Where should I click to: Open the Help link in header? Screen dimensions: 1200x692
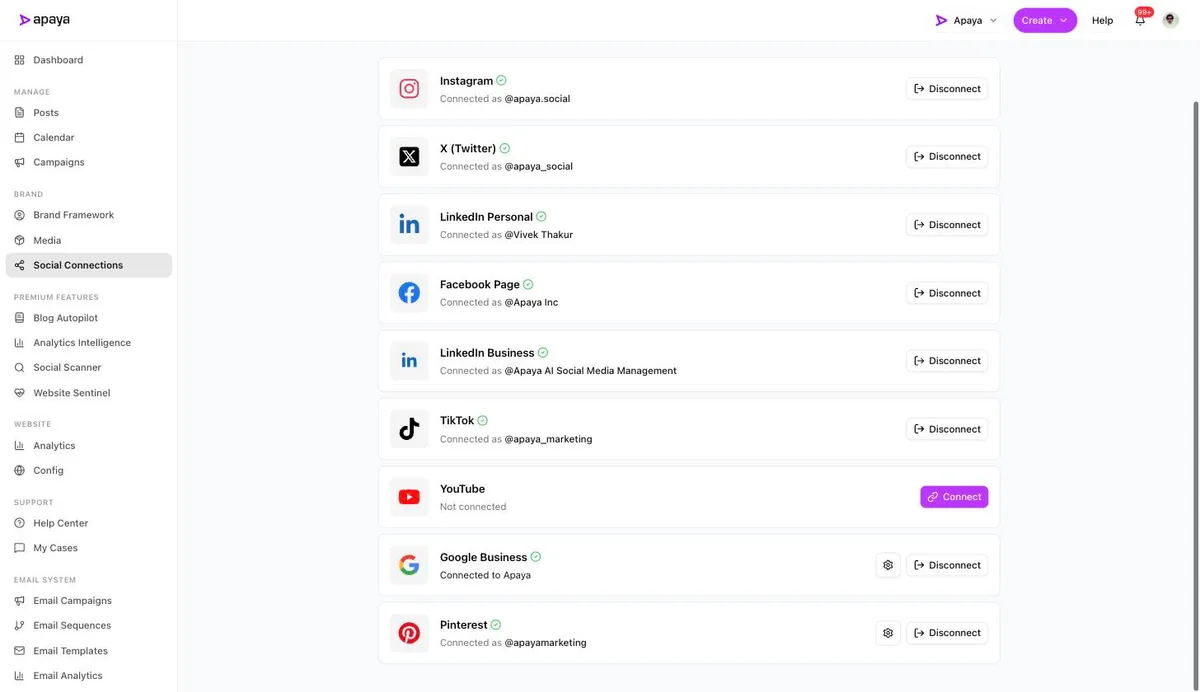point(1102,20)
